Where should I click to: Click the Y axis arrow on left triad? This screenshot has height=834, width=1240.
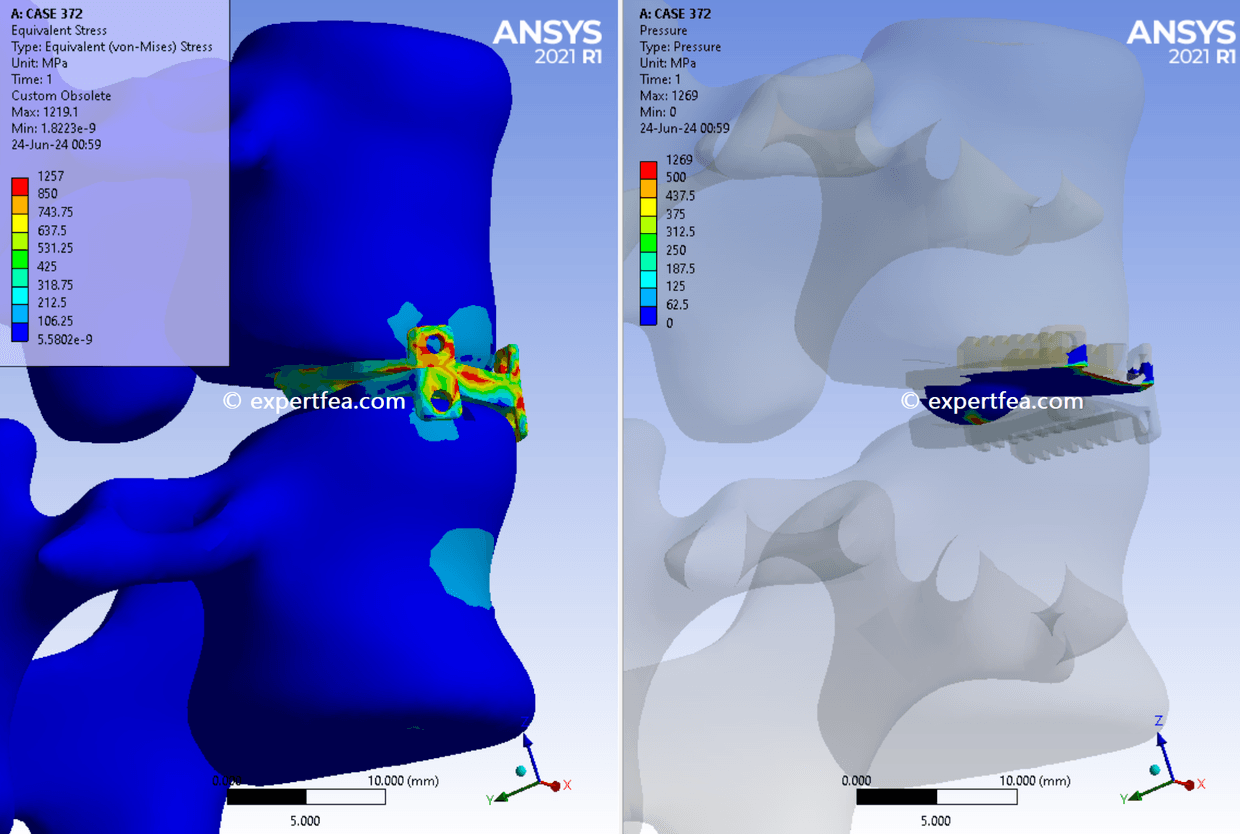[x=503, y=798]
